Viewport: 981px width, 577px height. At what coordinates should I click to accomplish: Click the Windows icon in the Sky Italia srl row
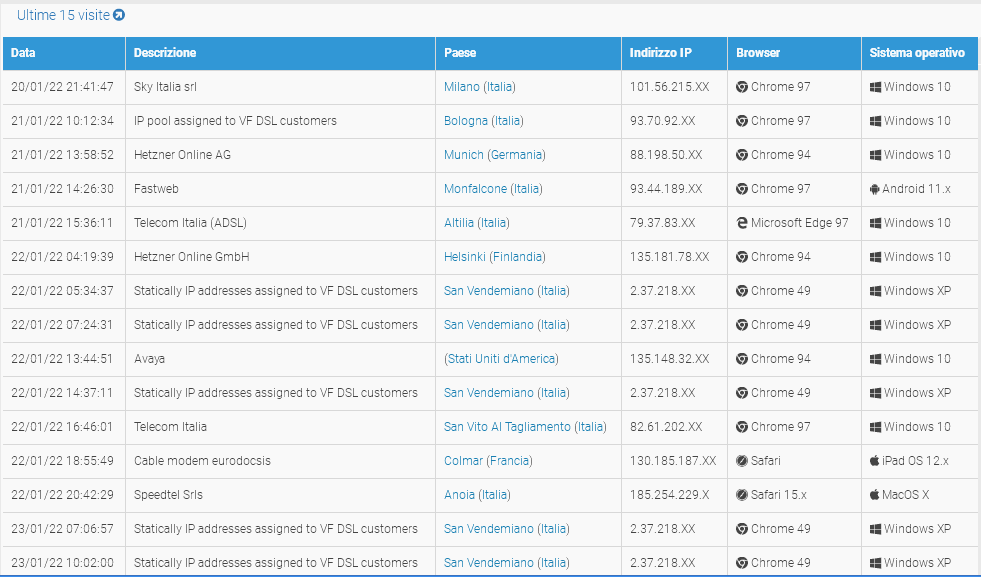click(x=875, y=87)
